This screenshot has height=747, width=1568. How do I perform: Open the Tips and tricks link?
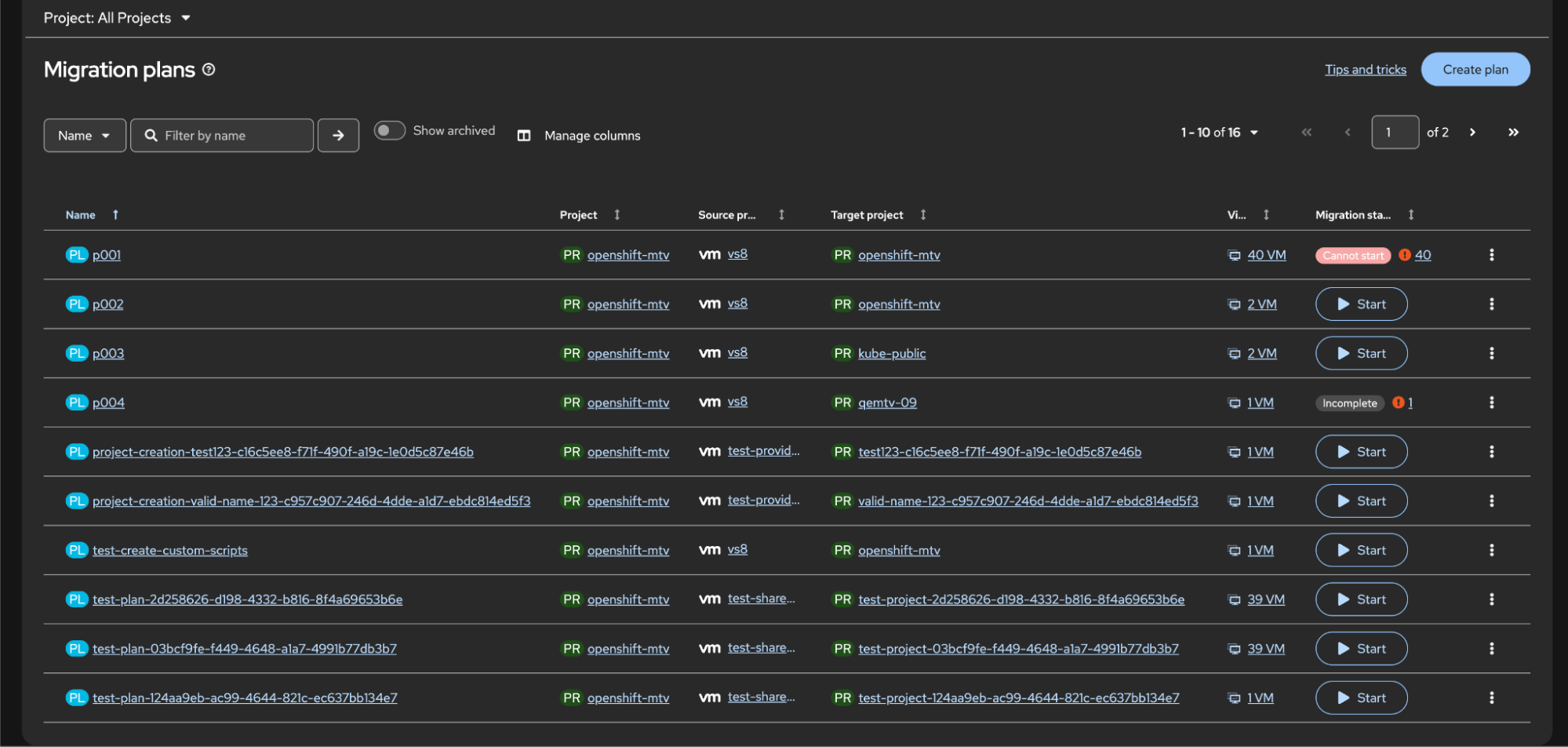pyautogui.click(x=1365, y=70)
